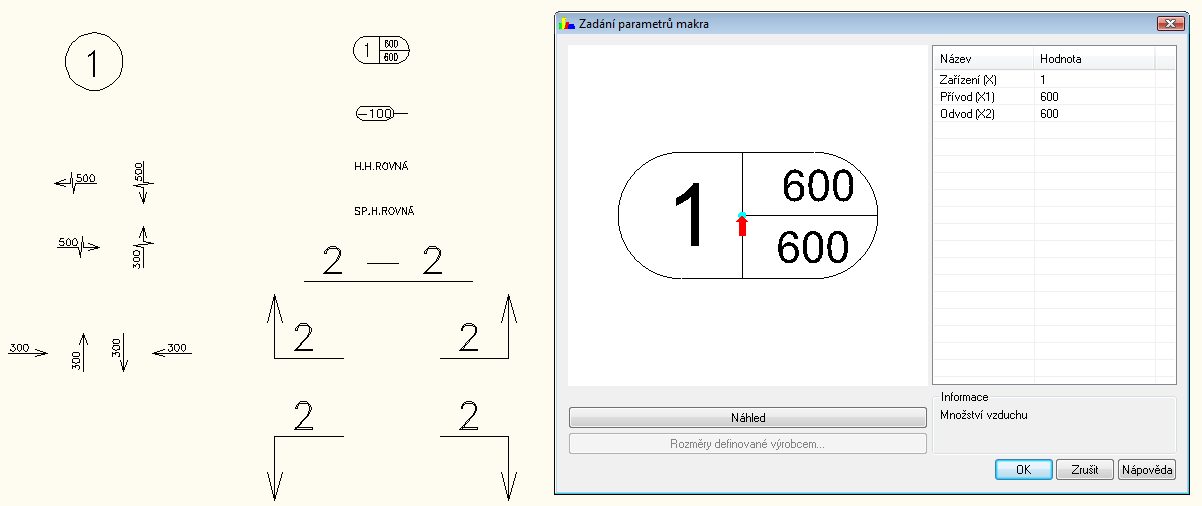1202x506 pixels.
Task: Click the dialog title bar icon
Action: (x=569, y=23)
